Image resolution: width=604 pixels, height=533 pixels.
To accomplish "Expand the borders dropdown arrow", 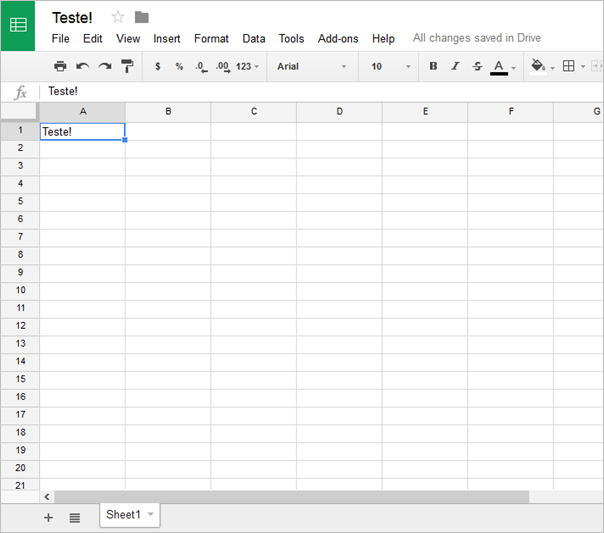I will coord(583,67).
